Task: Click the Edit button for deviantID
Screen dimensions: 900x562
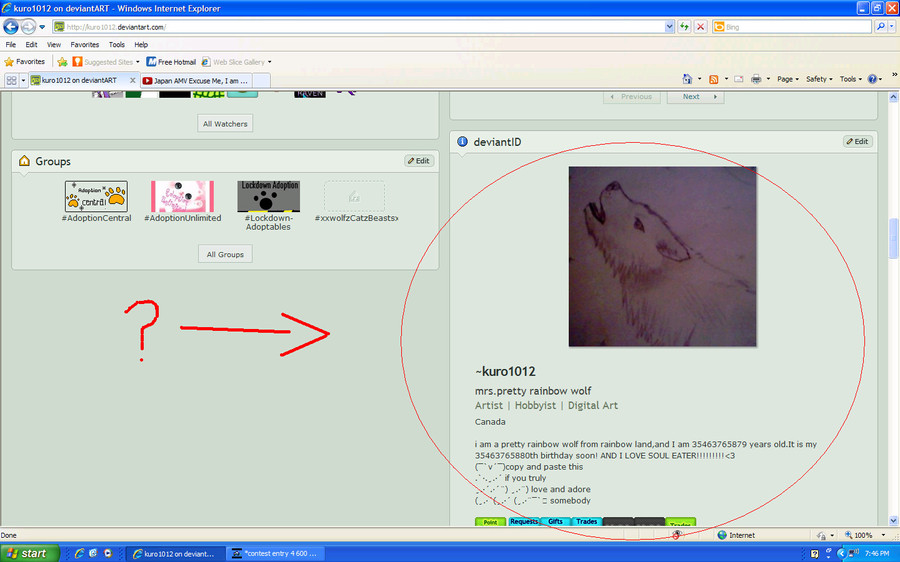Action: click(x=858, y=141)
